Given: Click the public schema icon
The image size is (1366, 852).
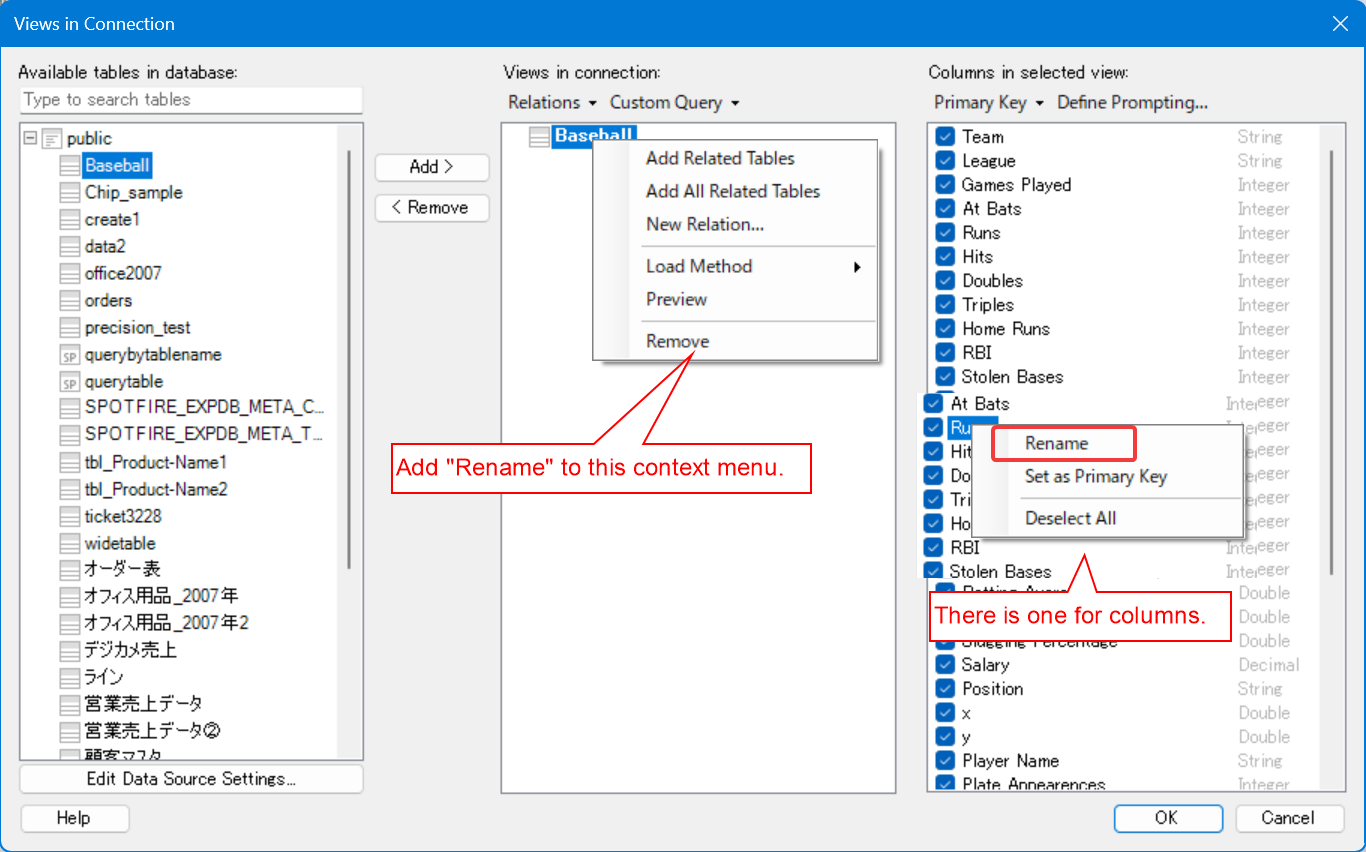Looking at the screenshot, I should pyautogui.click(x=52, y=139).
